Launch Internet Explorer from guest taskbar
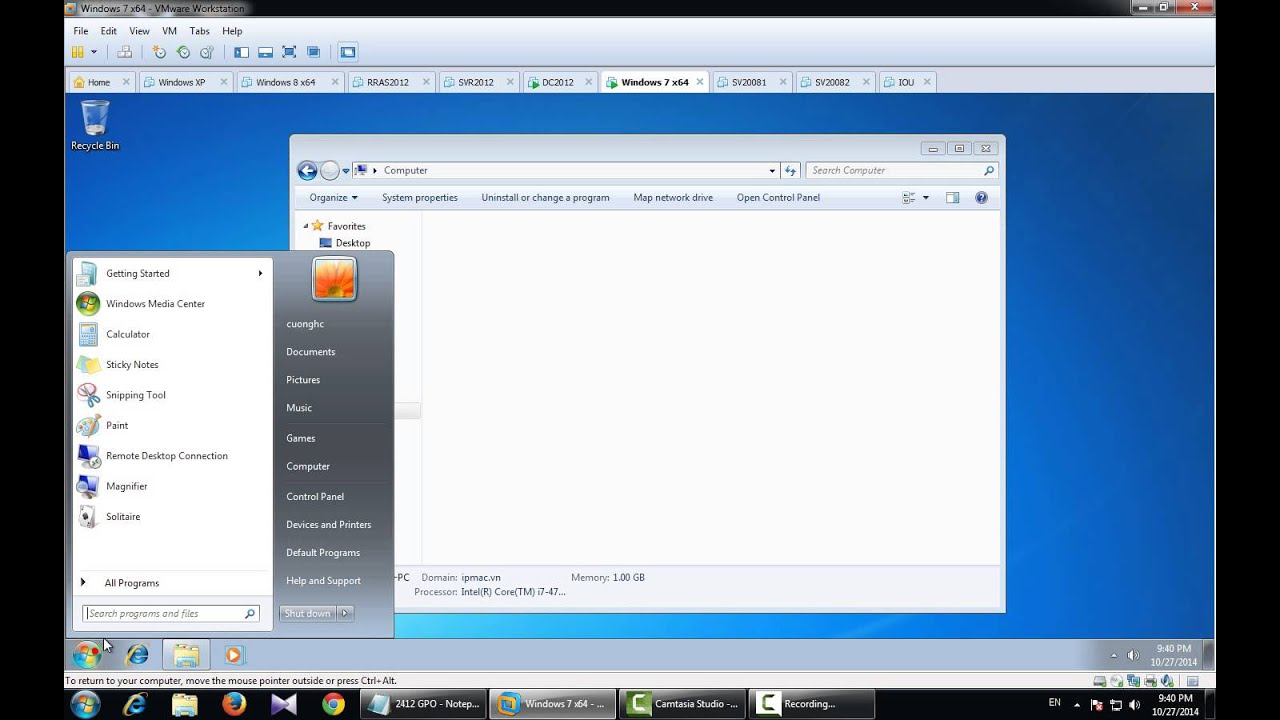This screenshot has width=1280, height=720. [137, 655]
